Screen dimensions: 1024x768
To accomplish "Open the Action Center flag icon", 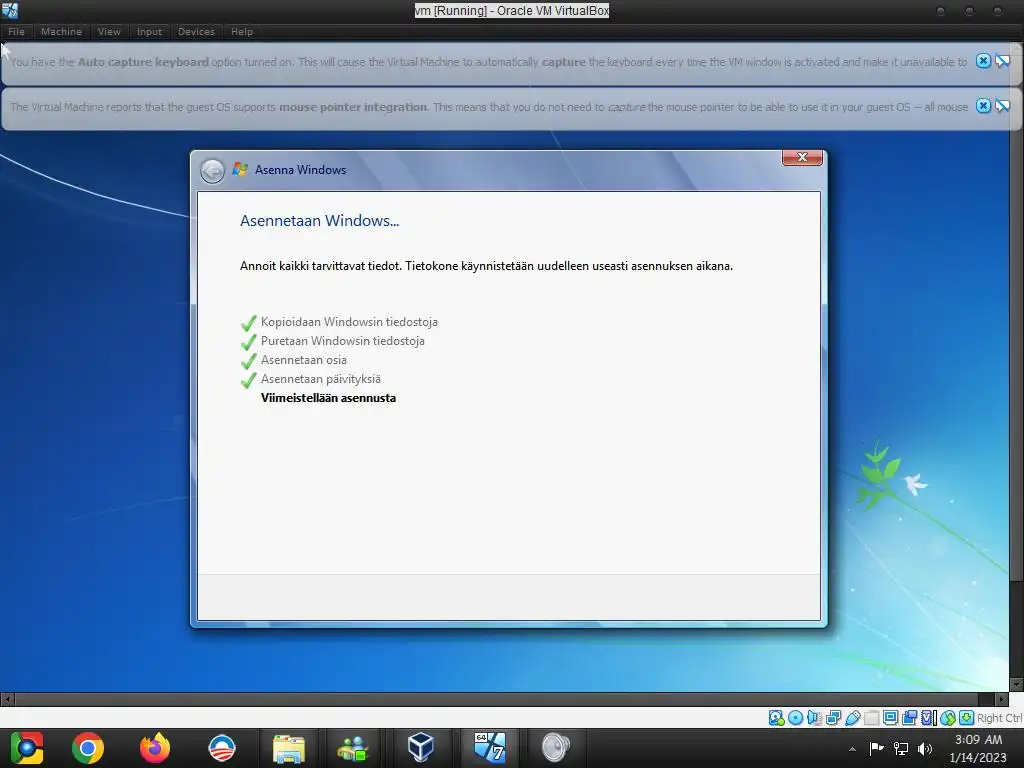I will point(876,748).
